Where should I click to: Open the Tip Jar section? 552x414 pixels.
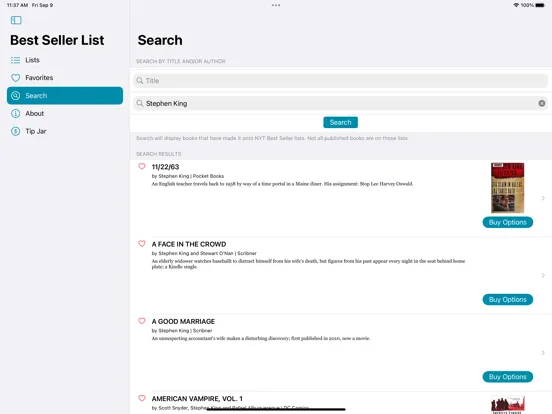(65, 131)
